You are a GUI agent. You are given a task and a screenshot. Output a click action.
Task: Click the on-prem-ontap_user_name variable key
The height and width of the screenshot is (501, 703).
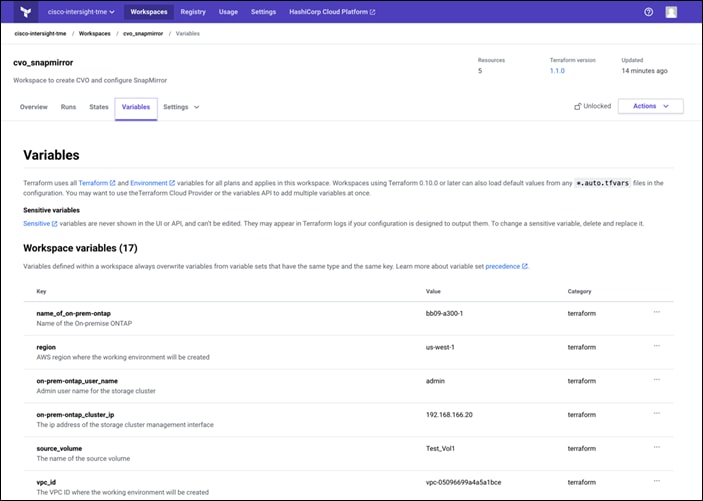(77, 381)
